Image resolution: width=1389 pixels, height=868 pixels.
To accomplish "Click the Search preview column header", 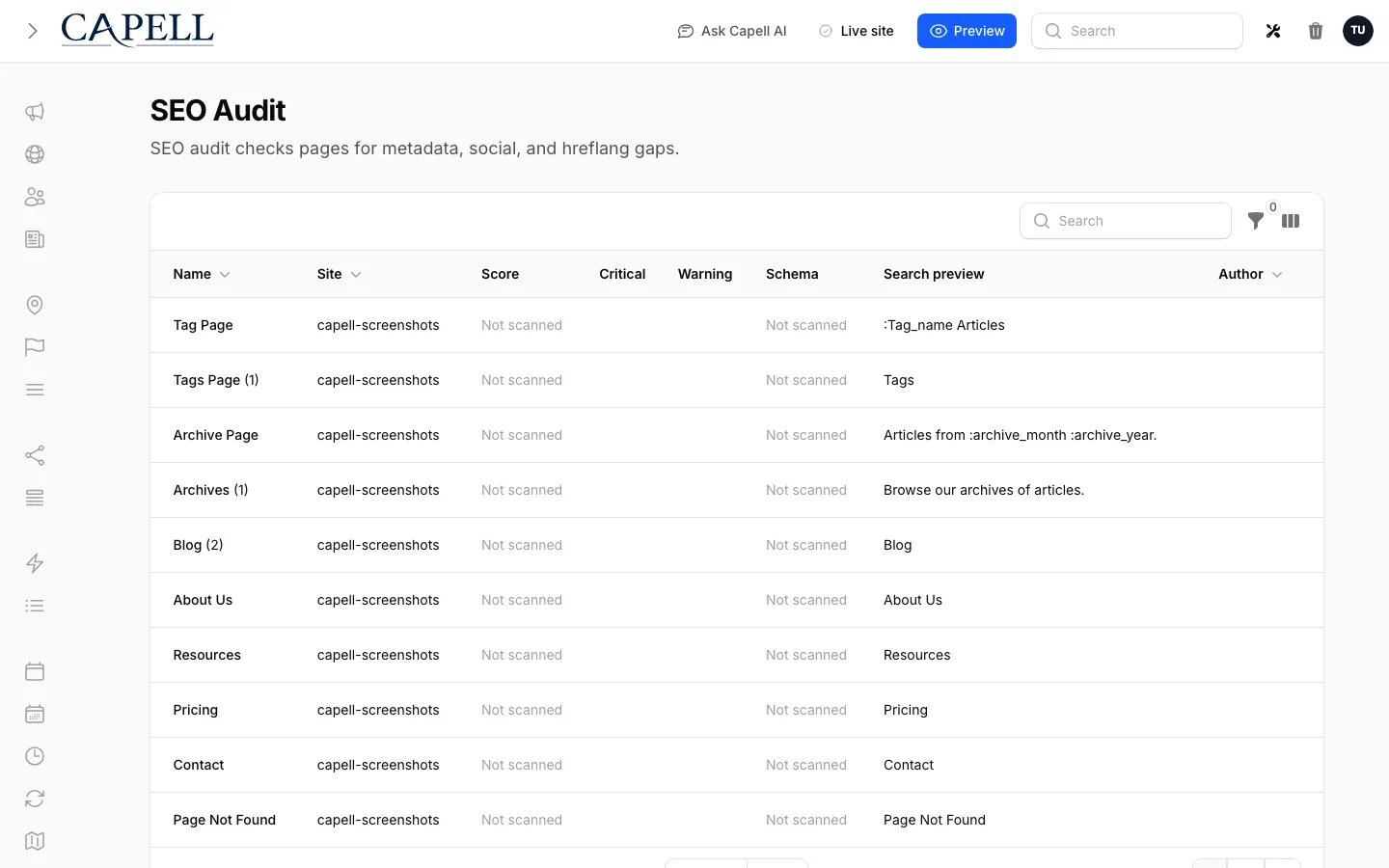I will 934,274.
